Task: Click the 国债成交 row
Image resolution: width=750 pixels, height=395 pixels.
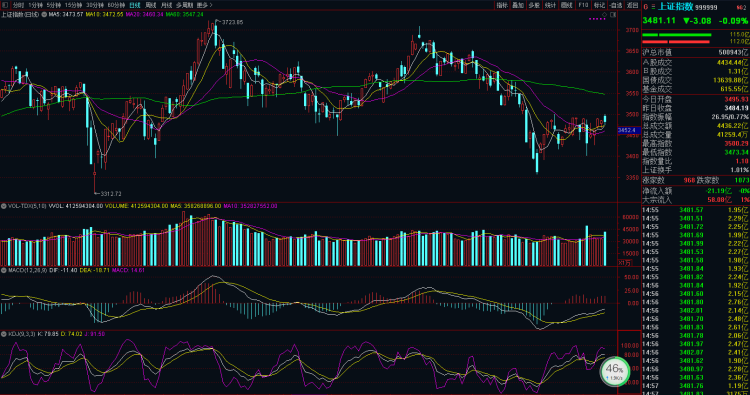Action: [x=695, y=80]
